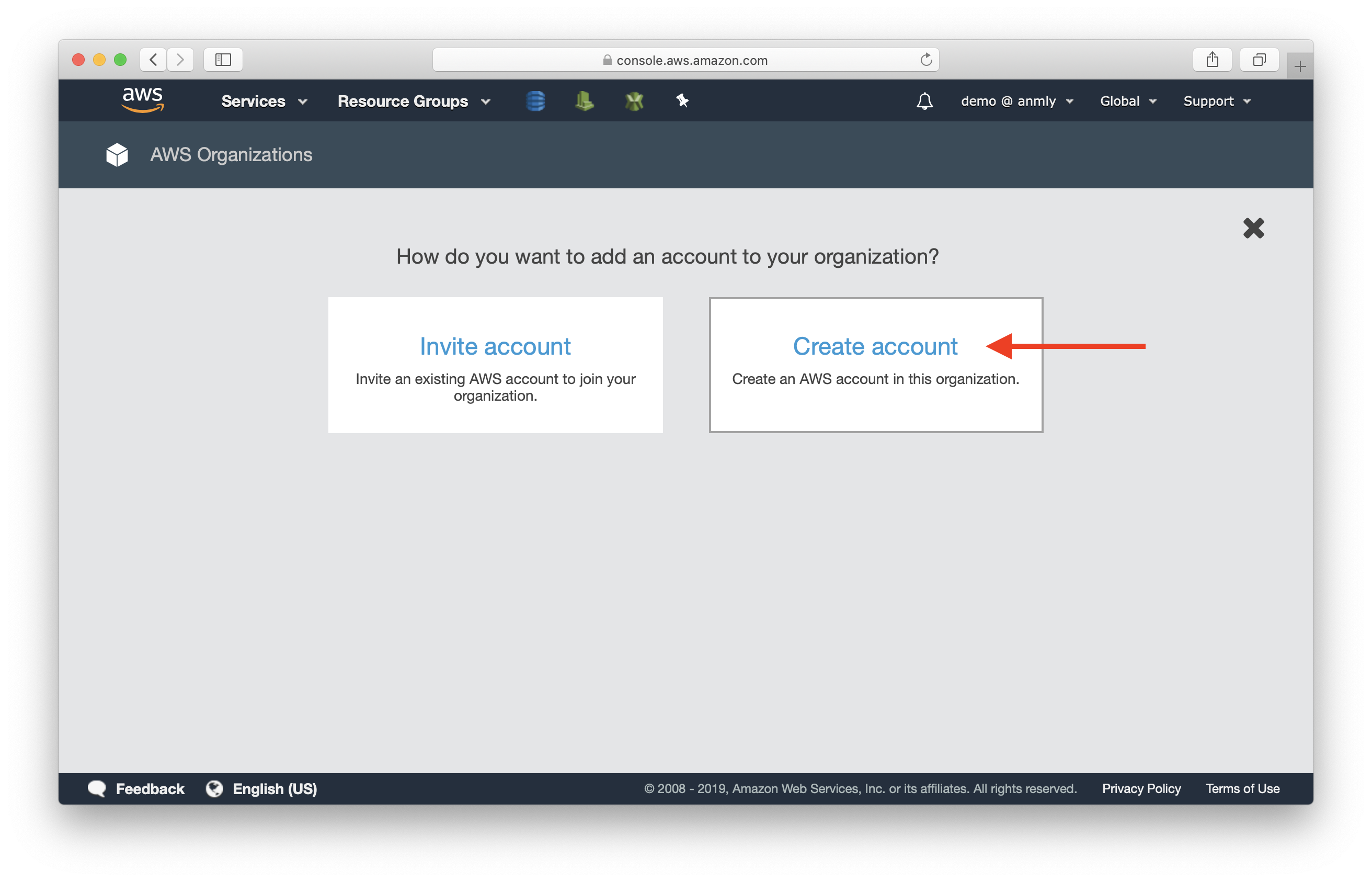1372x882 pixels.
Task: Click the AWS Organizations cube icon
Action: (117, 155)
